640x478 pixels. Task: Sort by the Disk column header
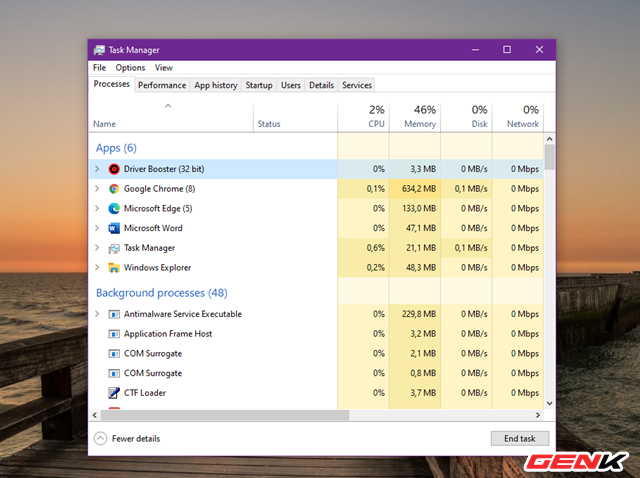click(467, 116)
